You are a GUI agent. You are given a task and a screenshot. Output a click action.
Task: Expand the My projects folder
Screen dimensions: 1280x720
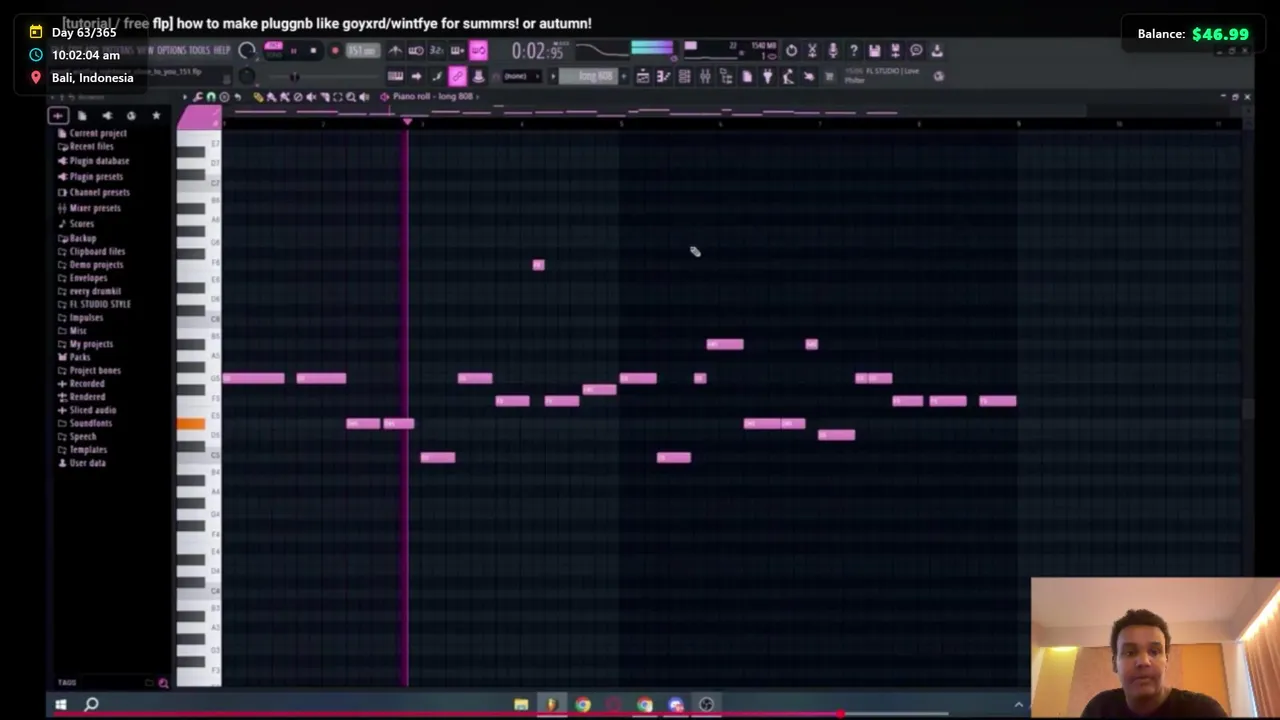tap(85, 344)
